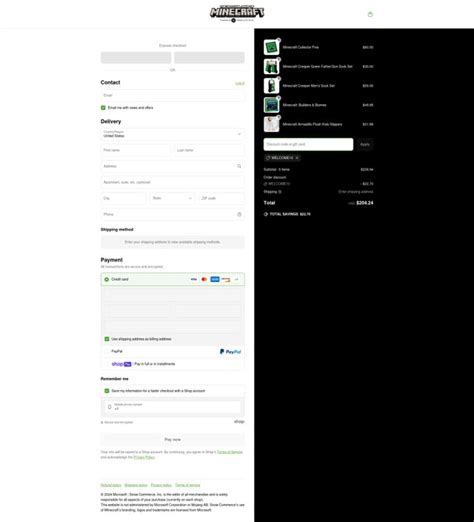Viewport: 474px width, 522px height.
Task: Select the Credit card payment option
Action: click(x=107, y=279)
